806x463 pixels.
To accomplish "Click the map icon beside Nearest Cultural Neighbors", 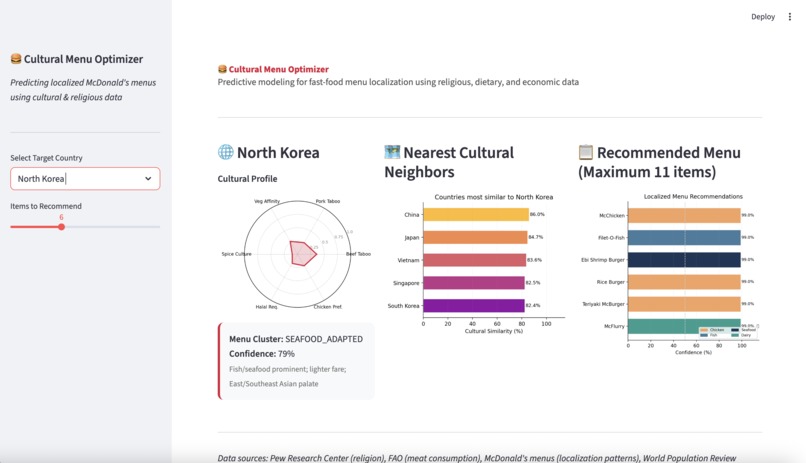I will (392, 152).
